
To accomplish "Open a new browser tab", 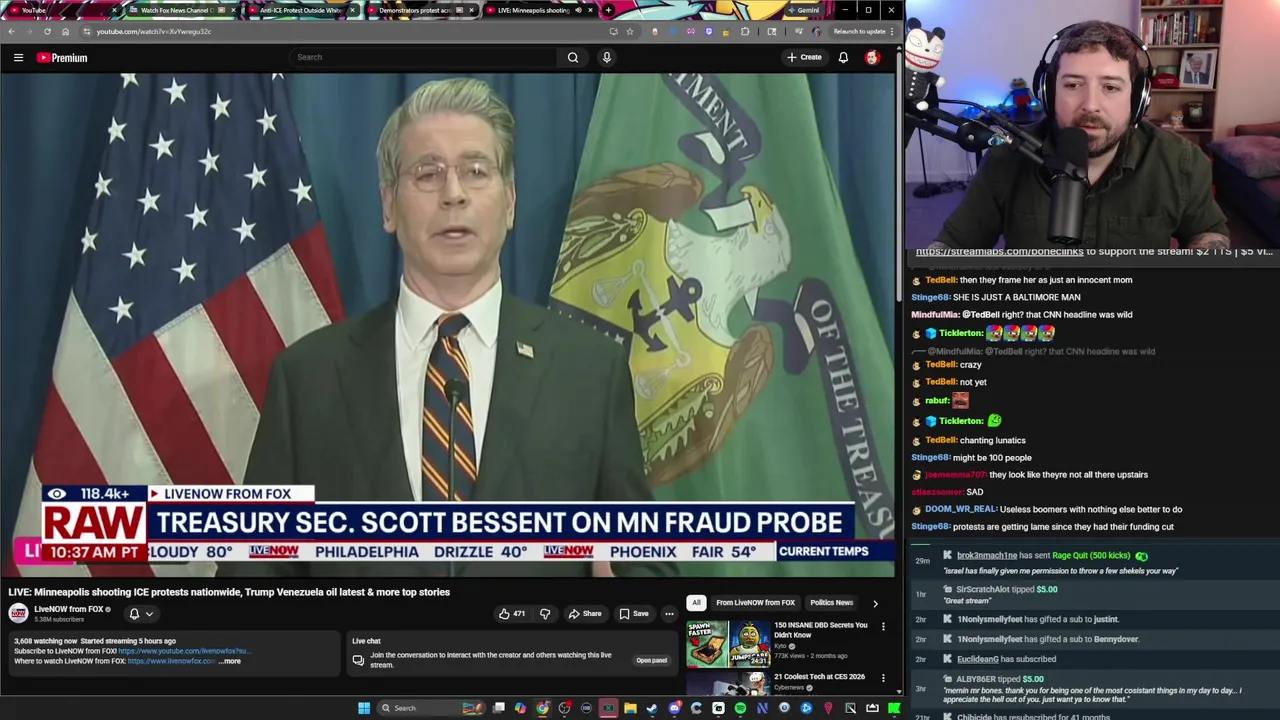I will [608, 10].
